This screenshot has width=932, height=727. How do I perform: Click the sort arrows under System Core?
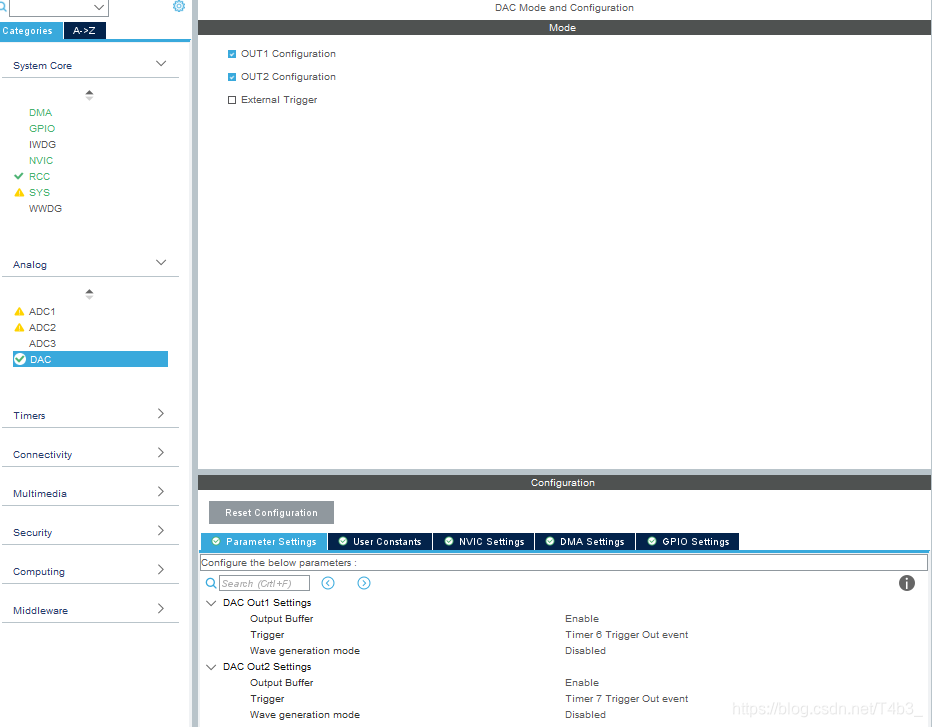(x=89, y=95)
